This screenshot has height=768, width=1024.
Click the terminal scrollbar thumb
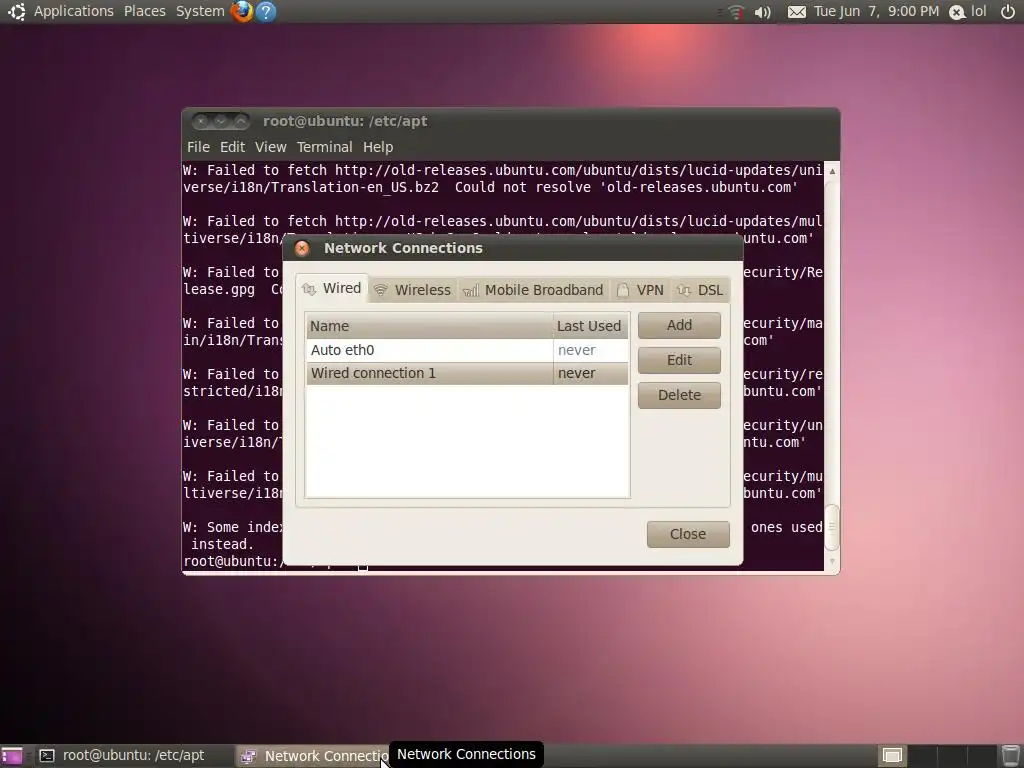(832, 528)
